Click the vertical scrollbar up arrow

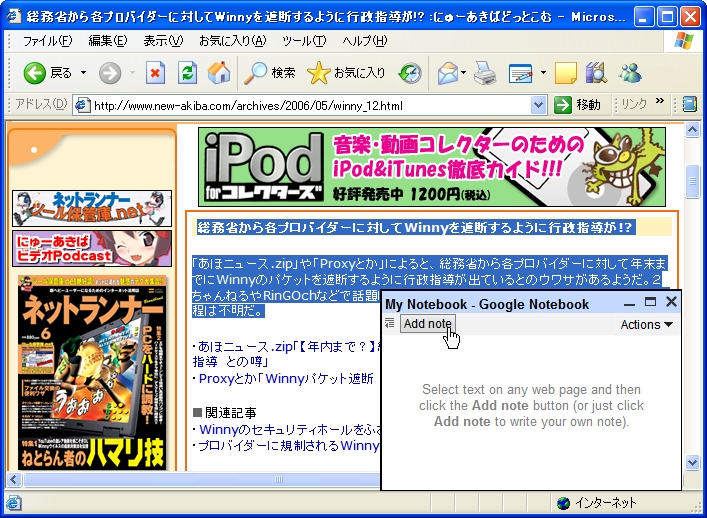click(692, 130)
